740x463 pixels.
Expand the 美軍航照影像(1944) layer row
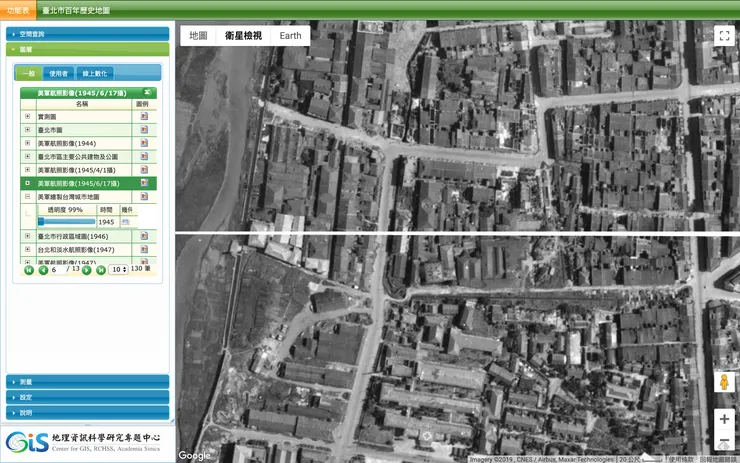point(27,143)
